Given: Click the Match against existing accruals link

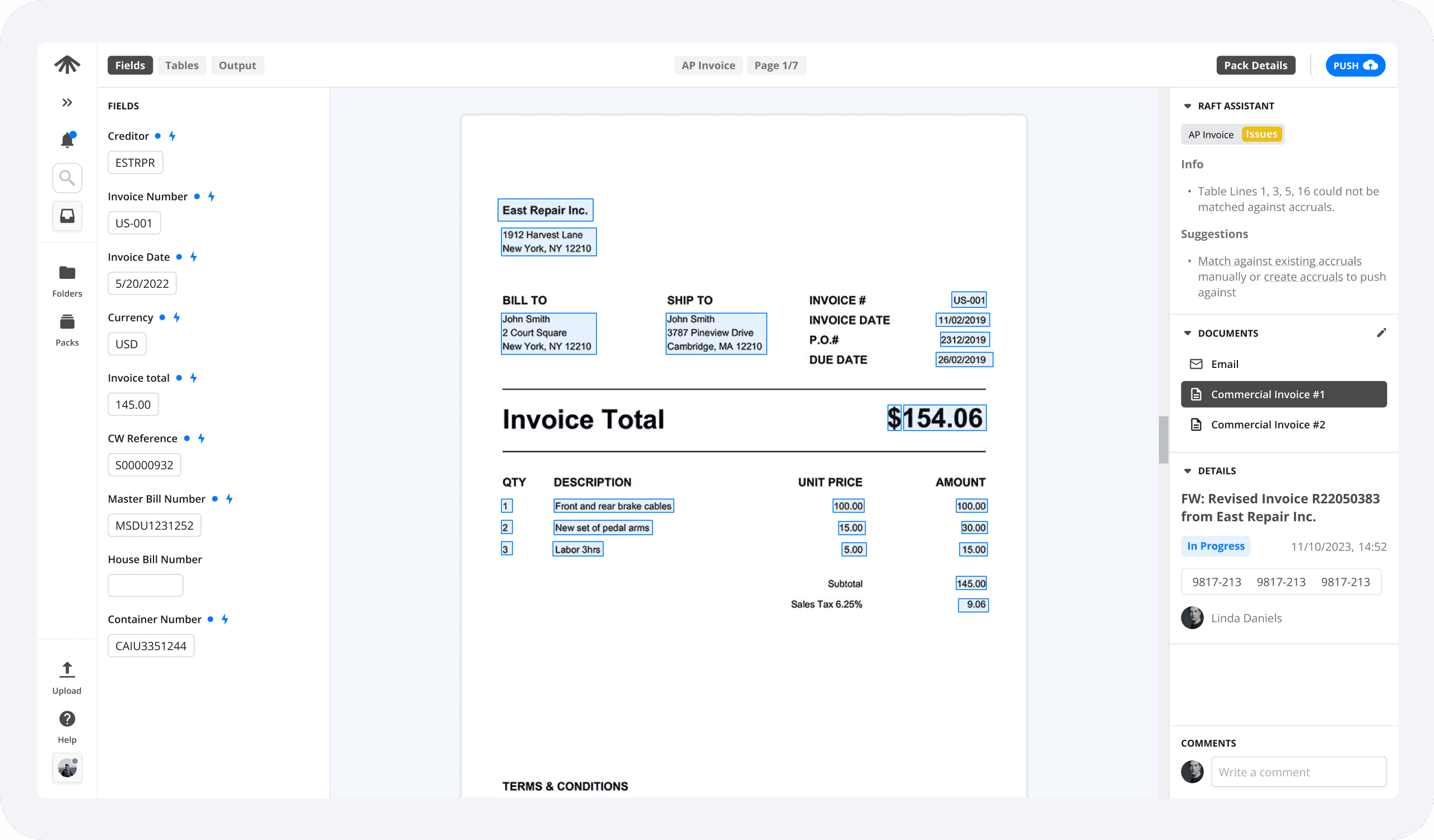Looking at the screenshot, I should (x=1279, y=261).
